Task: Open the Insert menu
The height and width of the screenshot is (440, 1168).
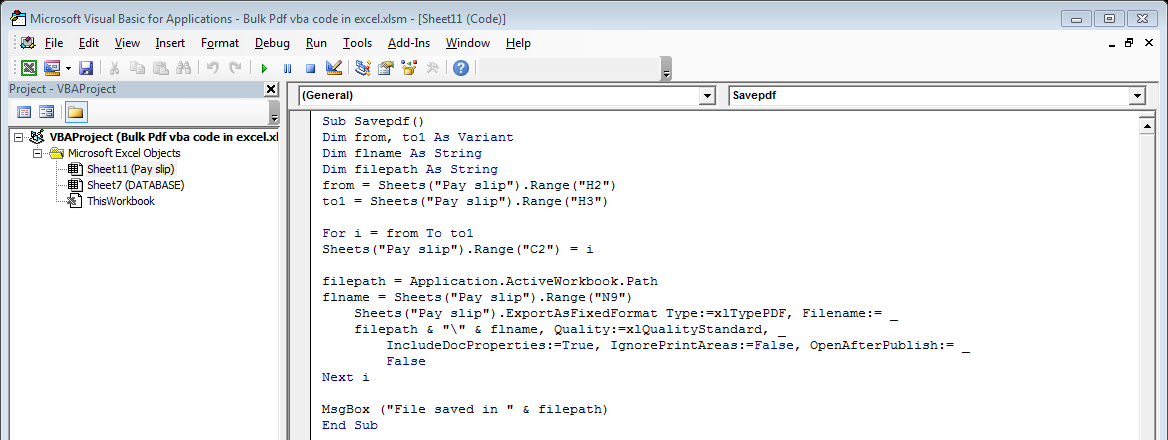Action: 170,43
